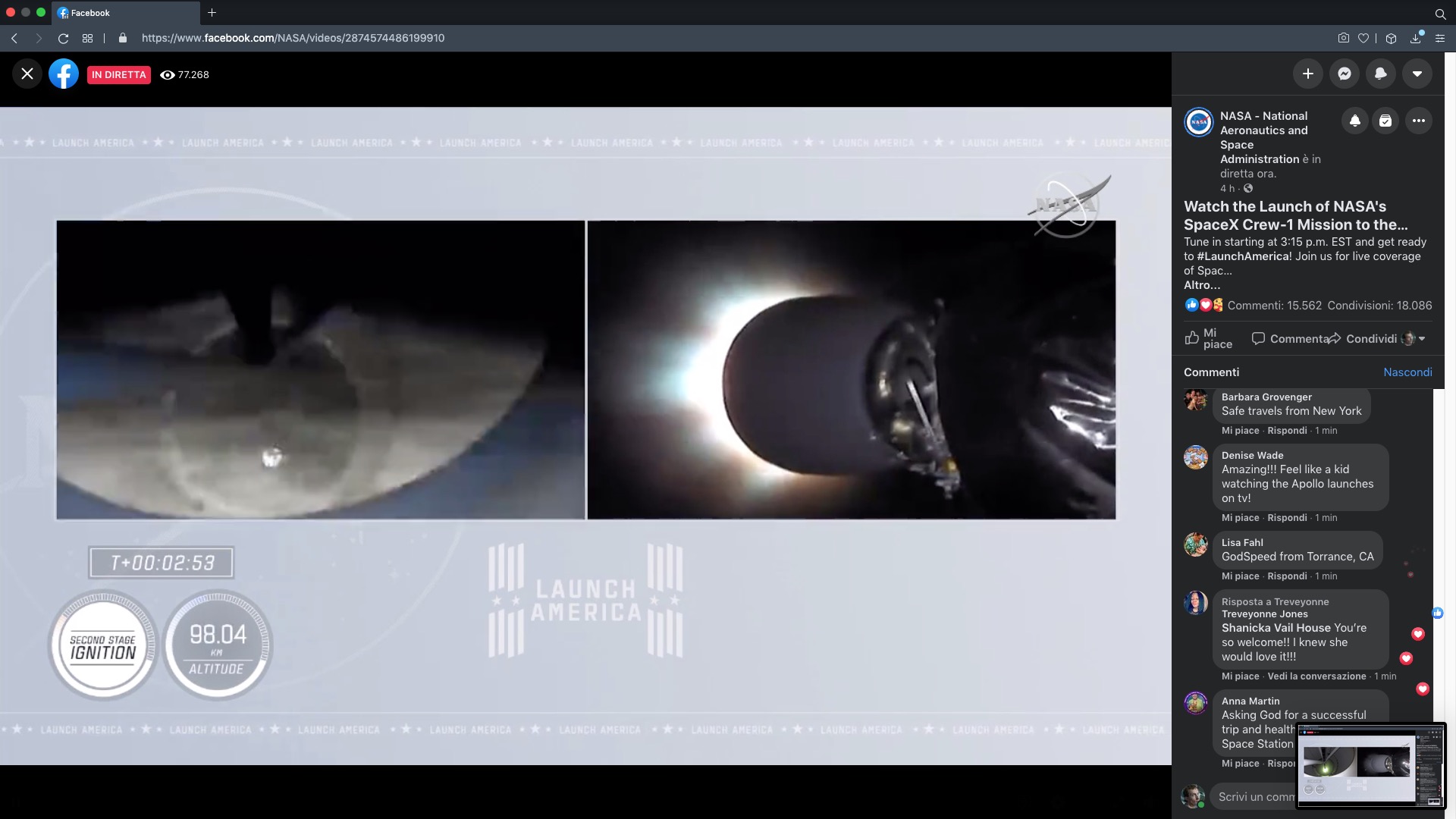Open Anna Martin's profile name

coord(1250,701)
